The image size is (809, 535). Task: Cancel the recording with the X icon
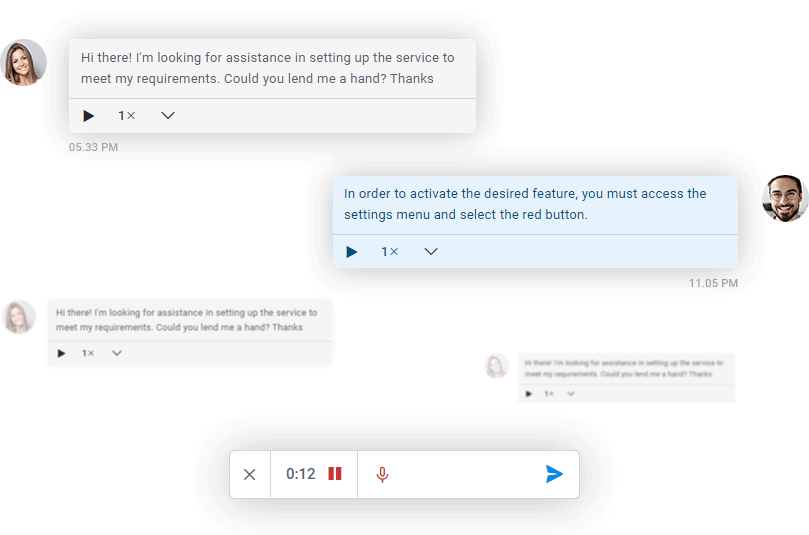click(x=250, y=474)
